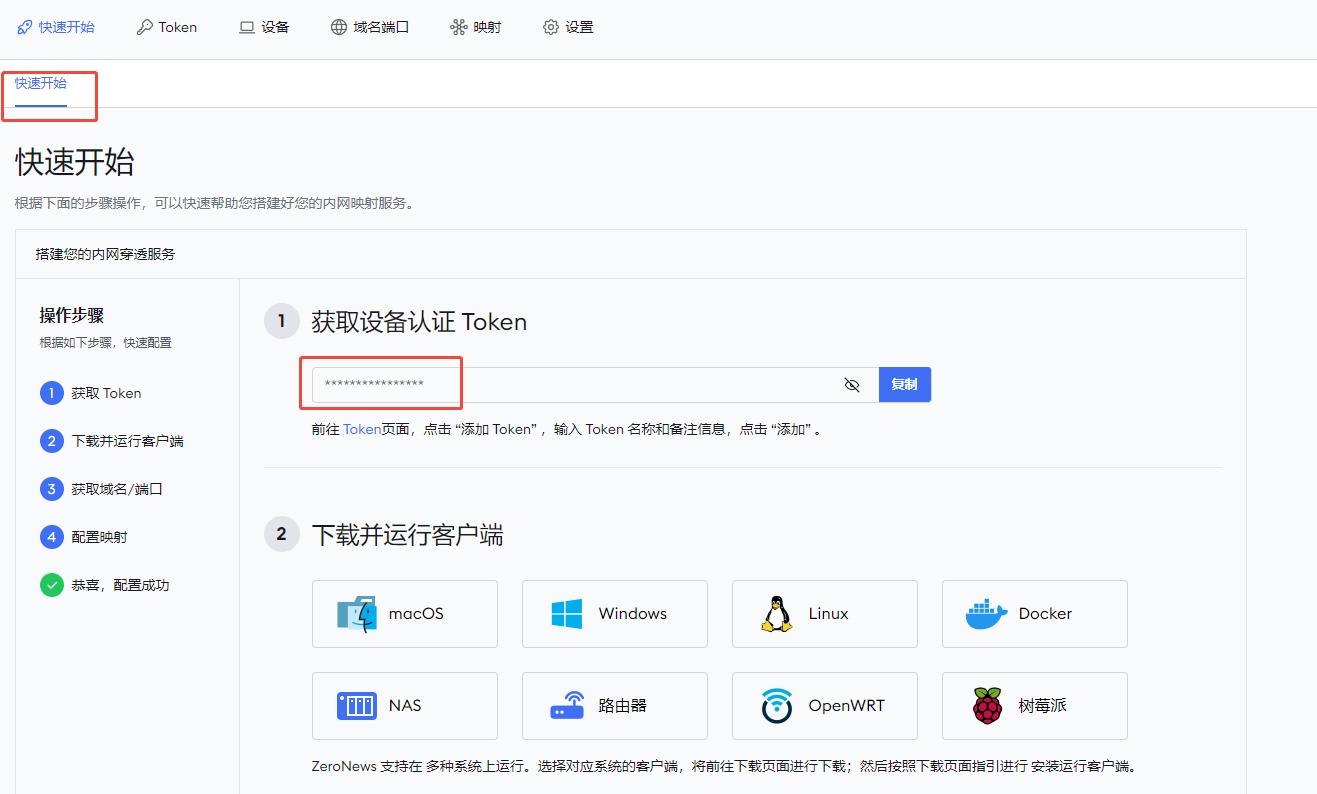Click the Windows logo icon
The image size is (1317, 794).
click(x=564, y=613)
